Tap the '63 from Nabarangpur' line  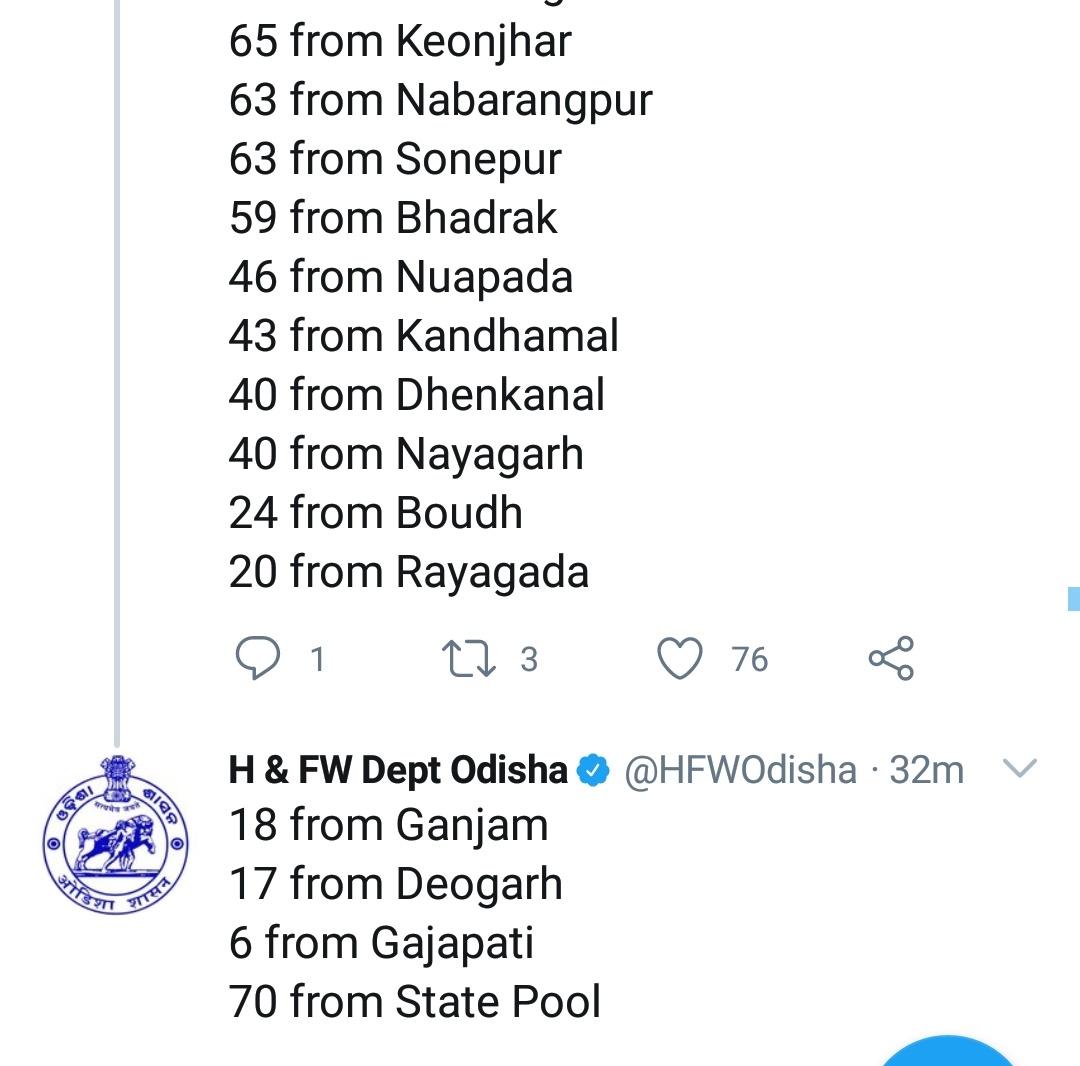click(440, 101)
